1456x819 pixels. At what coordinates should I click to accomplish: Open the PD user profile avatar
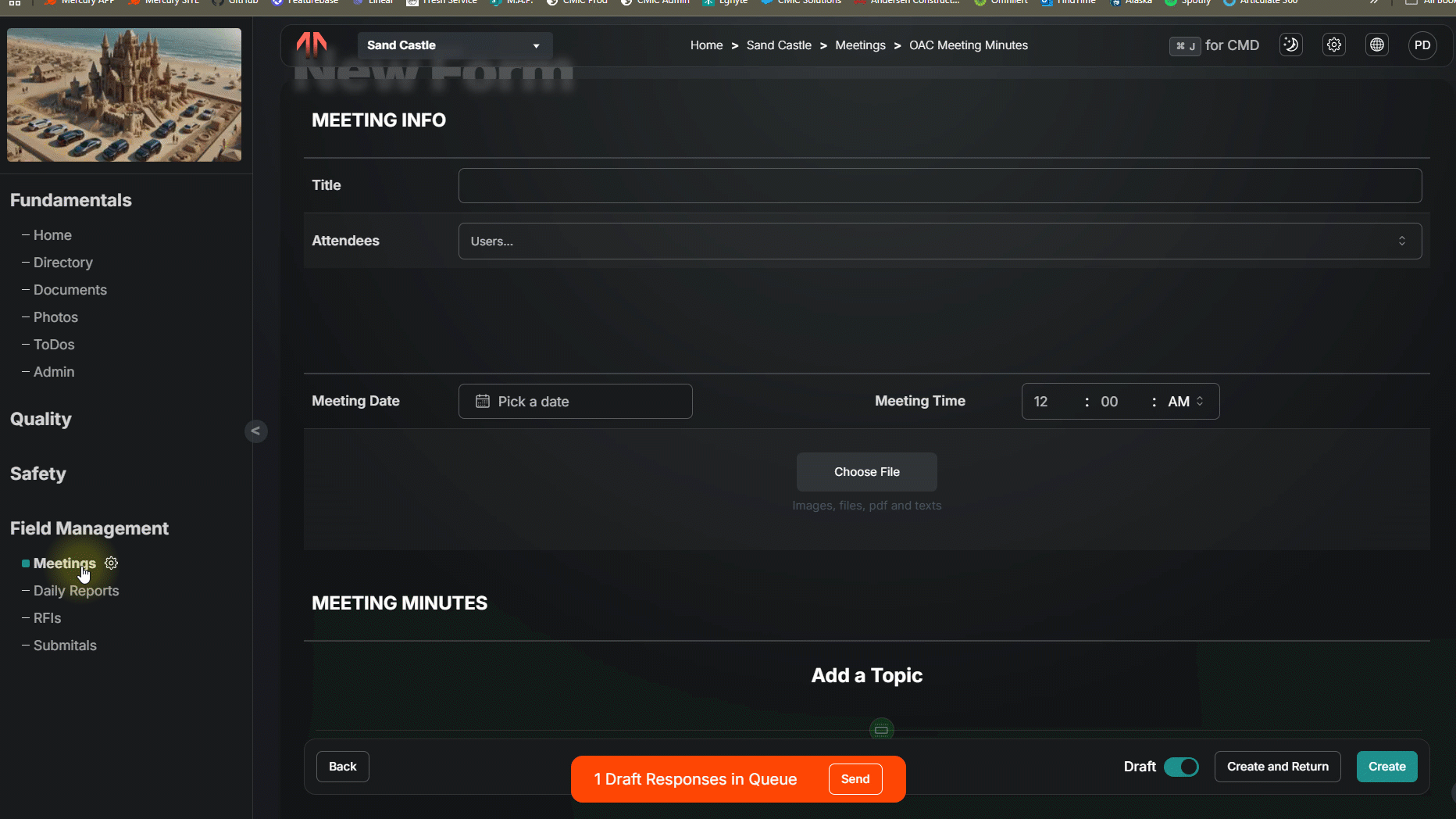pos(1422,45)
